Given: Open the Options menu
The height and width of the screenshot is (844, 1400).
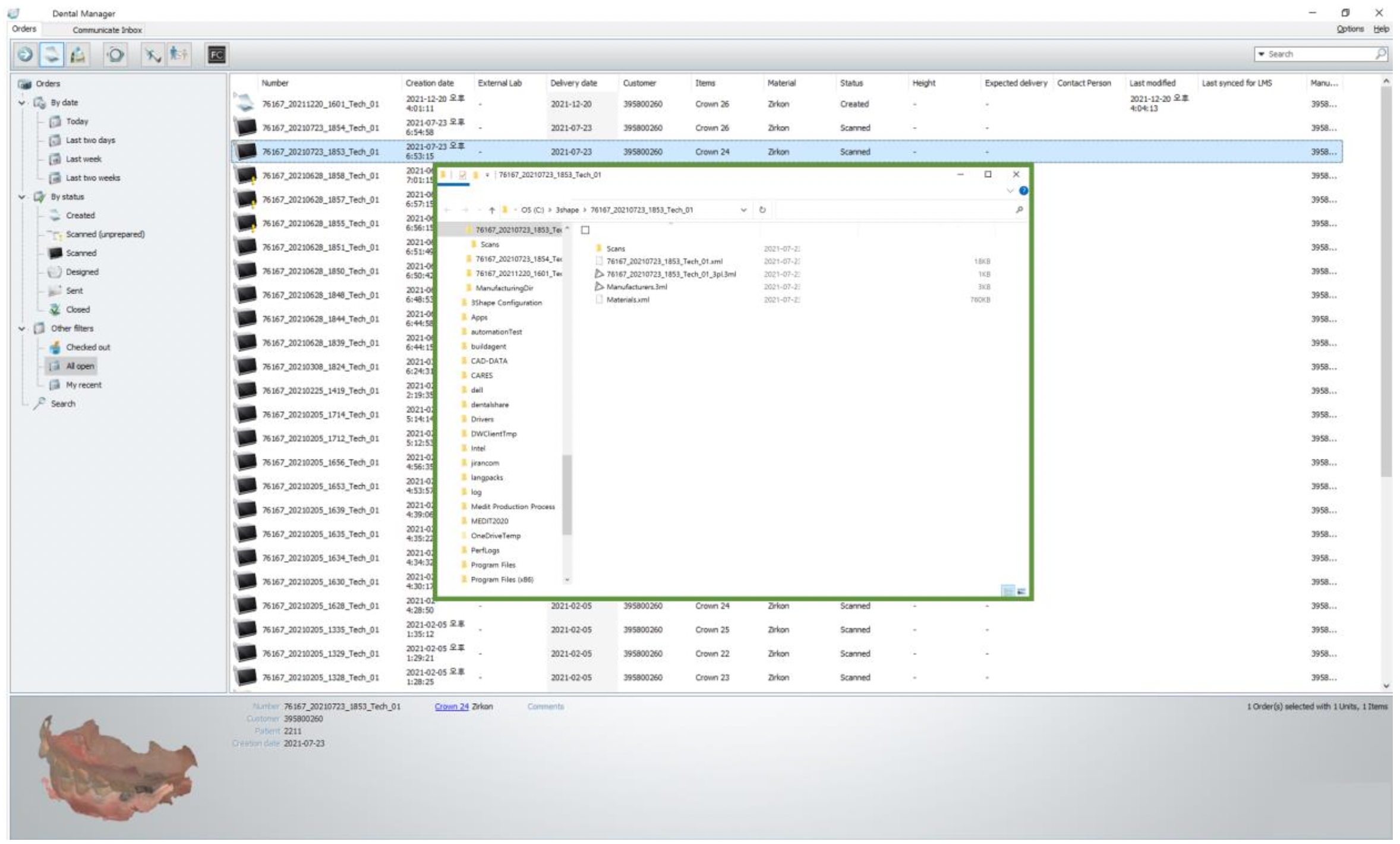Looking at the screenshot, I should pos(1349,29).
